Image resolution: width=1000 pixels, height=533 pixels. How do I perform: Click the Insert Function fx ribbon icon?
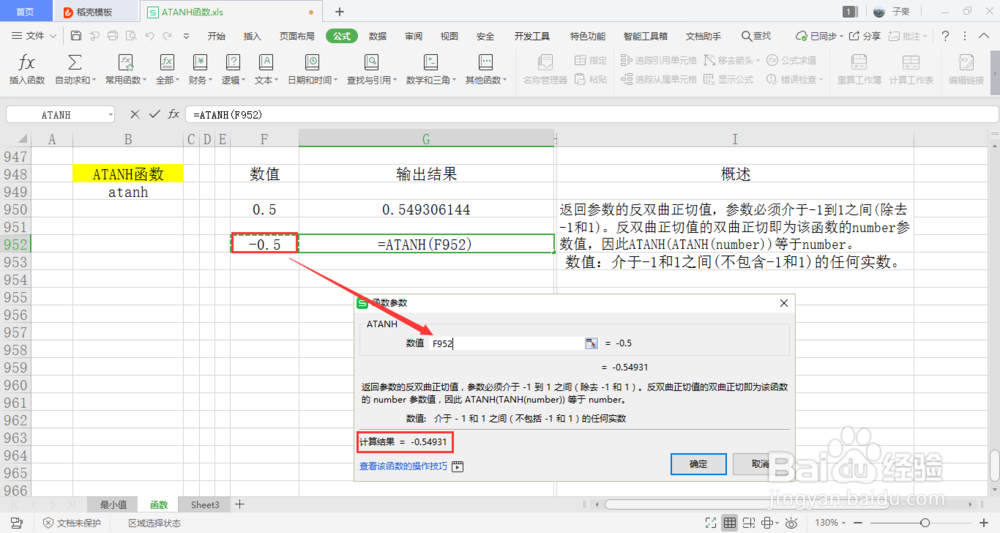pos(26,62)
